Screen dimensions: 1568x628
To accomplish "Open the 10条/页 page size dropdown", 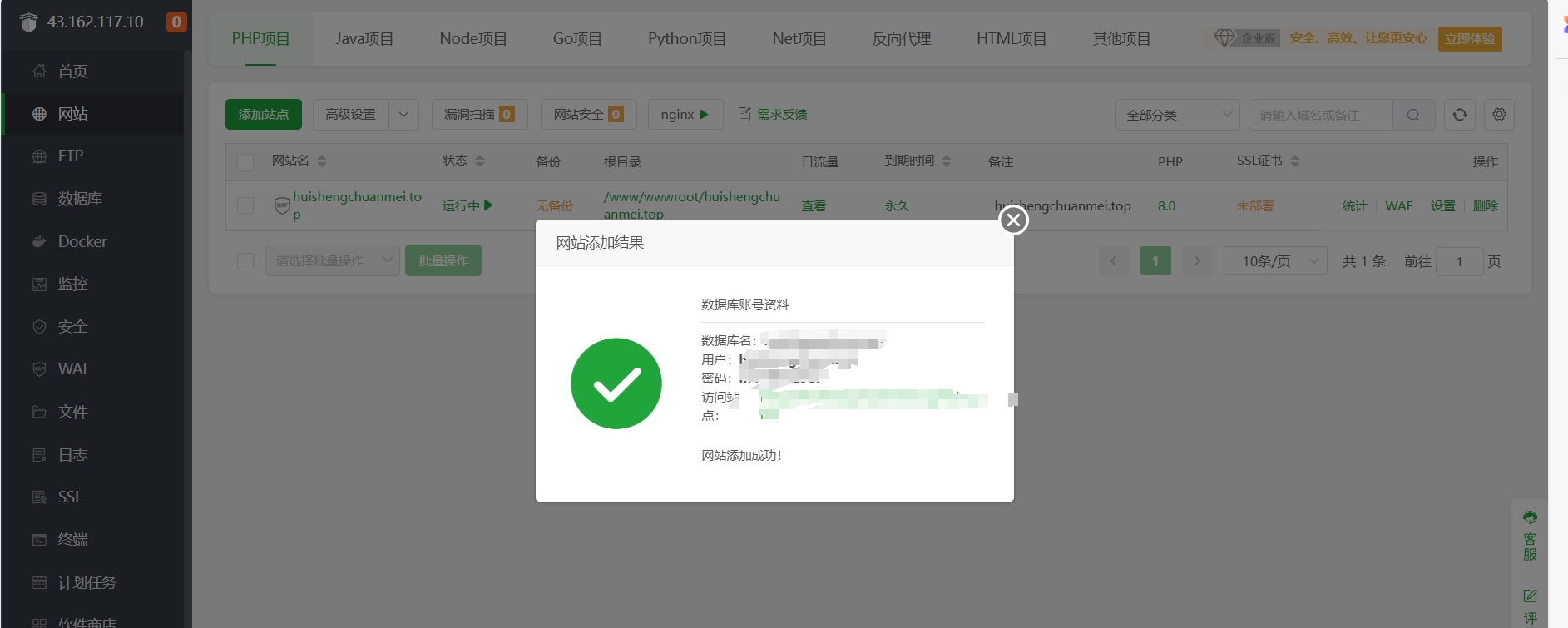I will pos(1275,261).
